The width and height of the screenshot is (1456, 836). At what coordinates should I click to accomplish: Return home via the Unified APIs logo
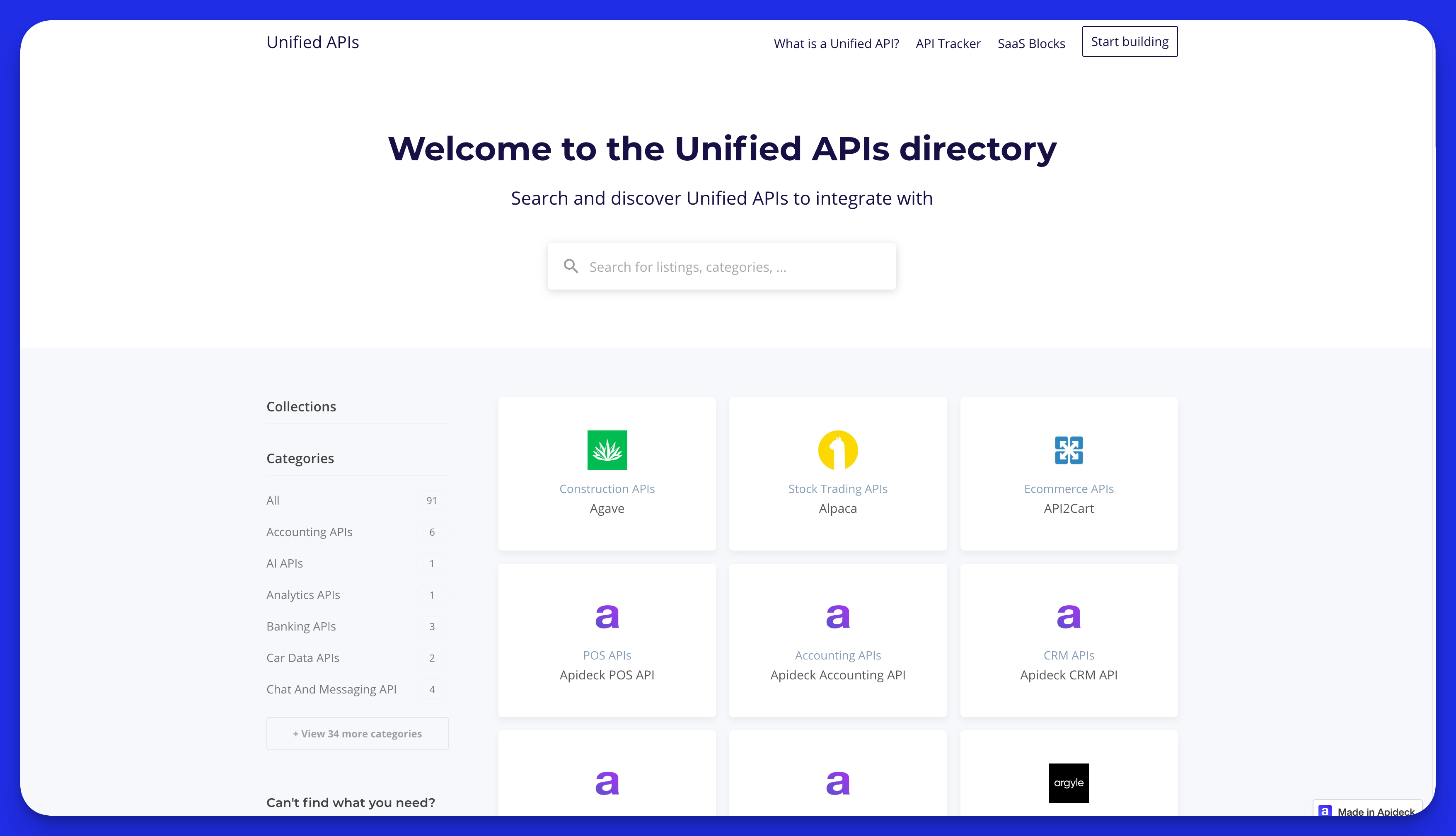point(312,41)
